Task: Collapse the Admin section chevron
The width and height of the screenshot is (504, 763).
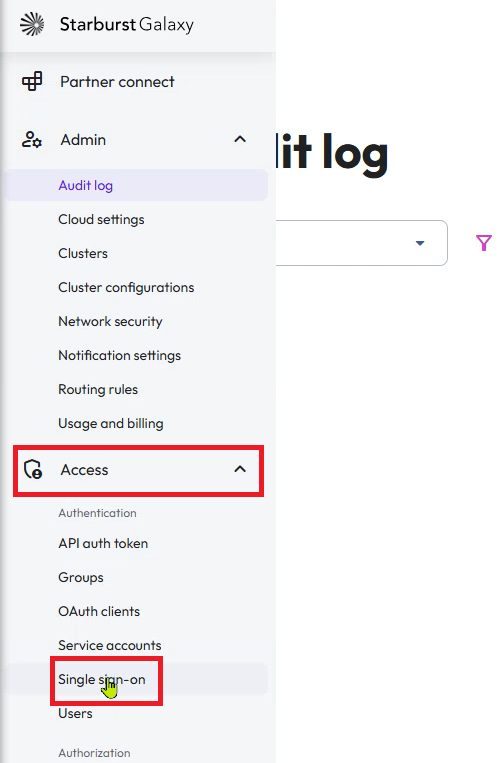Action: [x=240, y=139]
